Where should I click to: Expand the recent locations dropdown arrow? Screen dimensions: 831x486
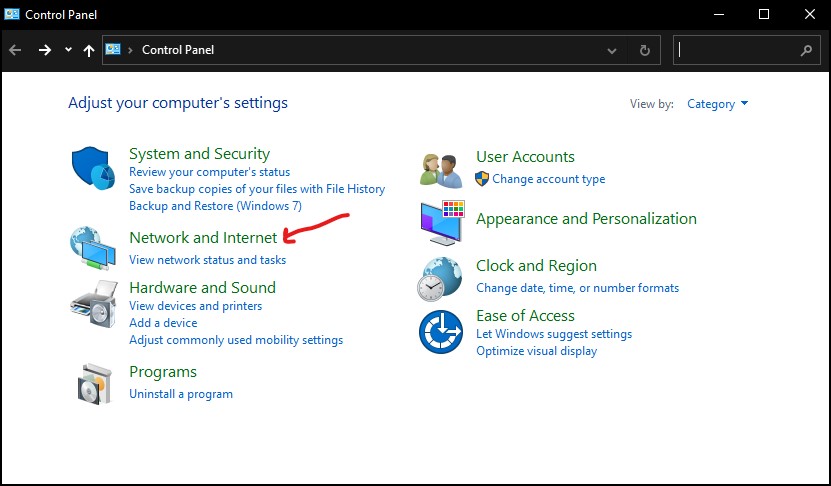[68, 50]
